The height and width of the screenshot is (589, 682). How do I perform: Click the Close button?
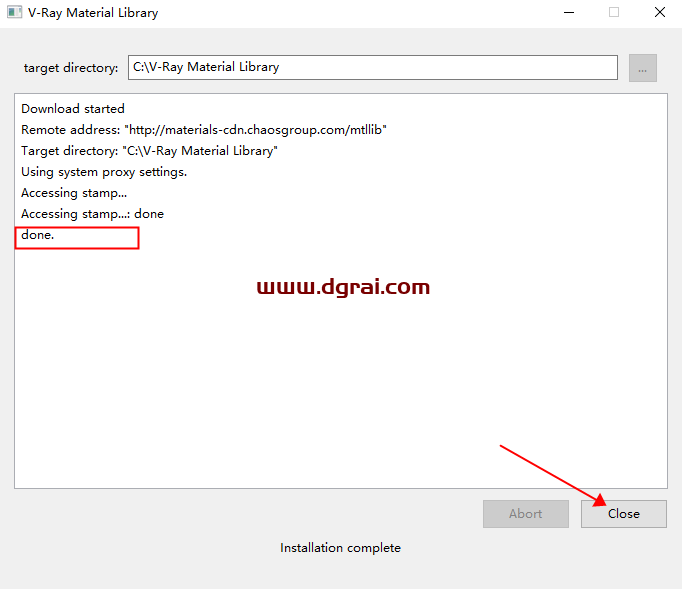pos(623,514)
